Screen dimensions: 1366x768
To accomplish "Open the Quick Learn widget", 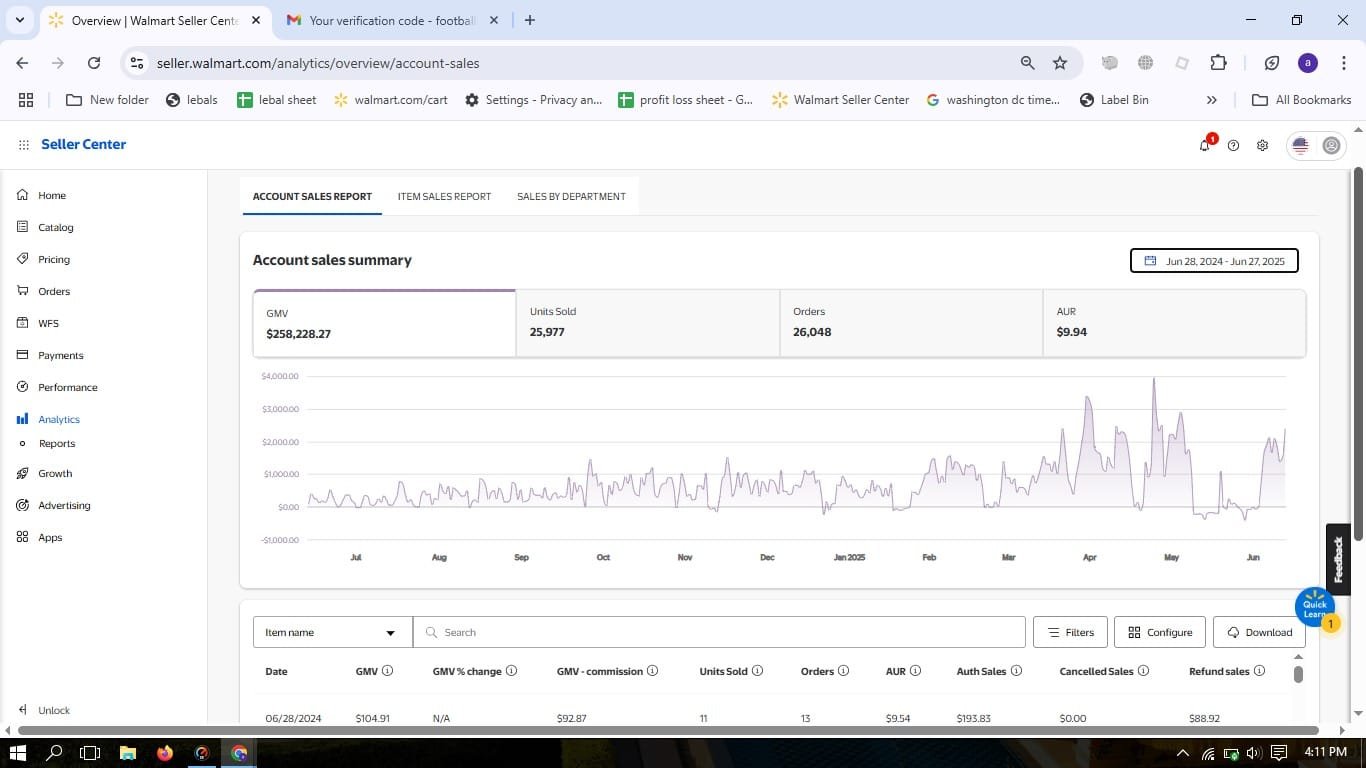I will (x=1314, y=606).
